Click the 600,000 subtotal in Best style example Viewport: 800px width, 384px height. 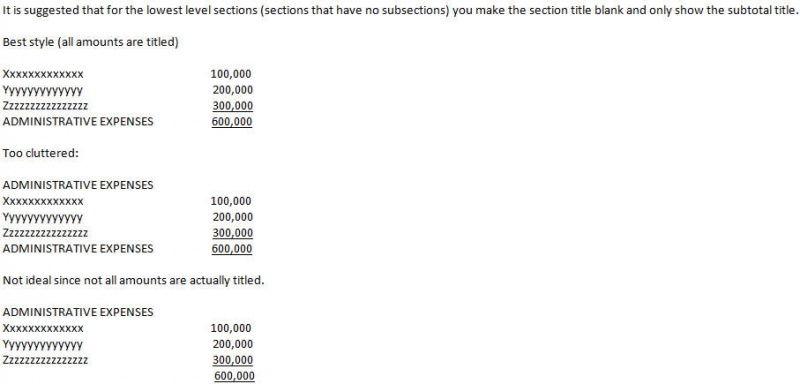click(x=232, y=122)
